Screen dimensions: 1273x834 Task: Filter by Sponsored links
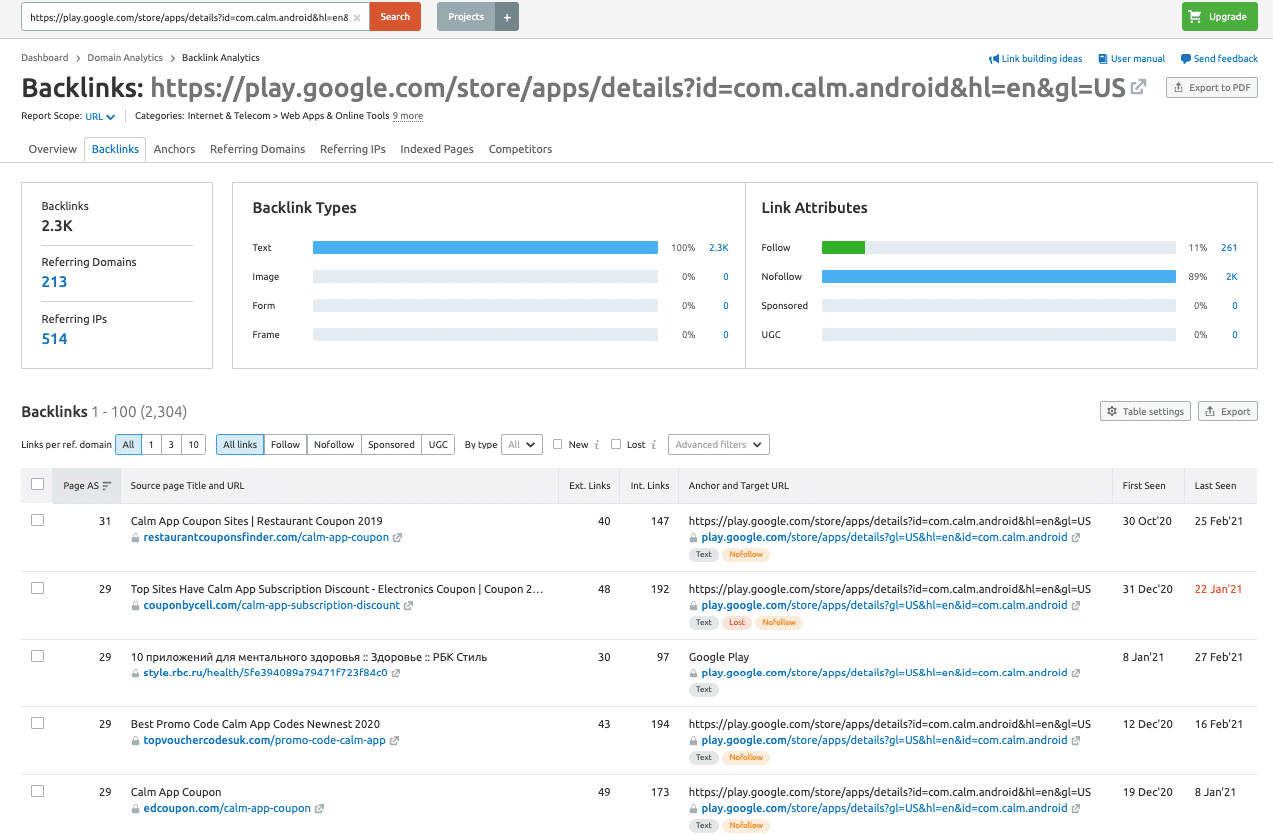pyautogui.click(x=391, y=445)
